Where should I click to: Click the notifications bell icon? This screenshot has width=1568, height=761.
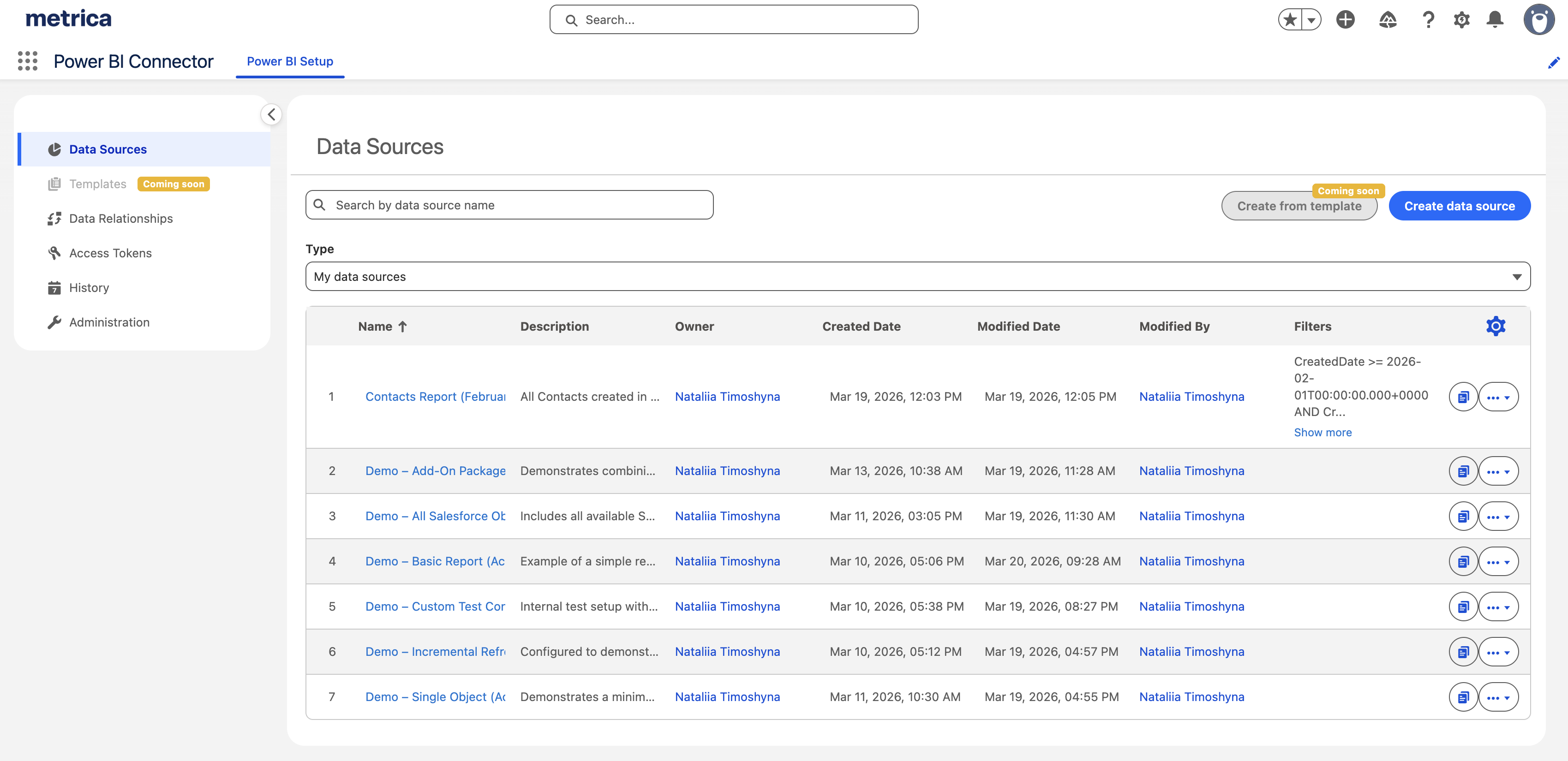[x=1495, y=19]
